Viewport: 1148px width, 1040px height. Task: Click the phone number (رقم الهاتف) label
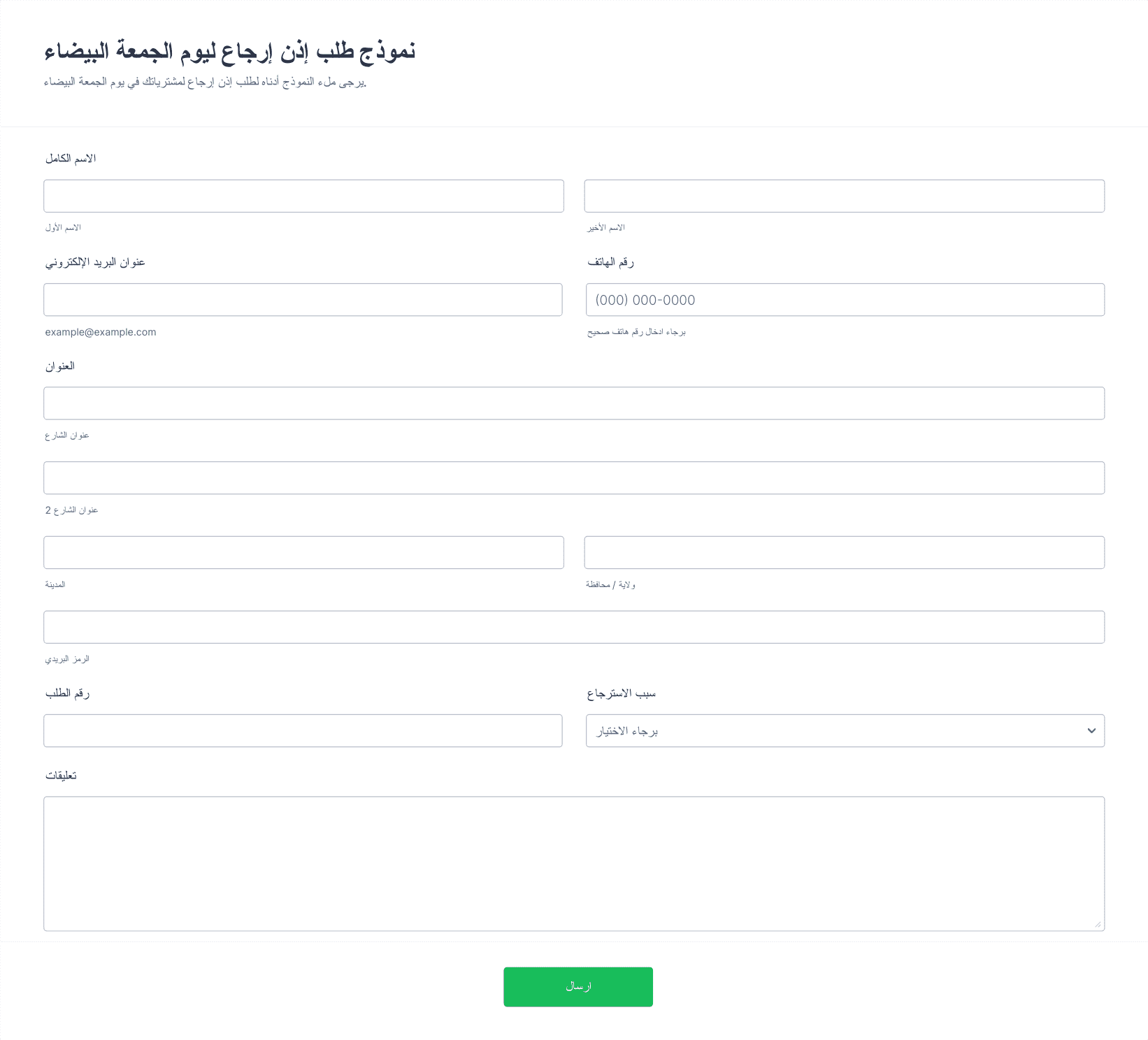click(x=610, y=262)
